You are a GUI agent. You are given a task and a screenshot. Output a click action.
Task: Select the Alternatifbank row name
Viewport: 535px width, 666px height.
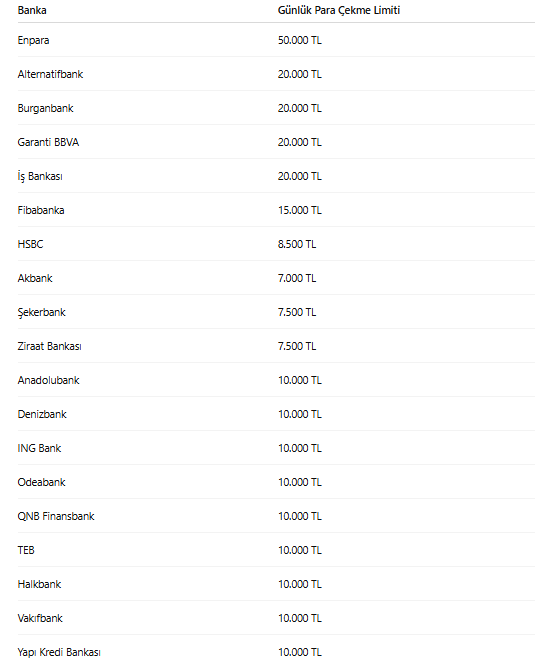tap(50, 74)
